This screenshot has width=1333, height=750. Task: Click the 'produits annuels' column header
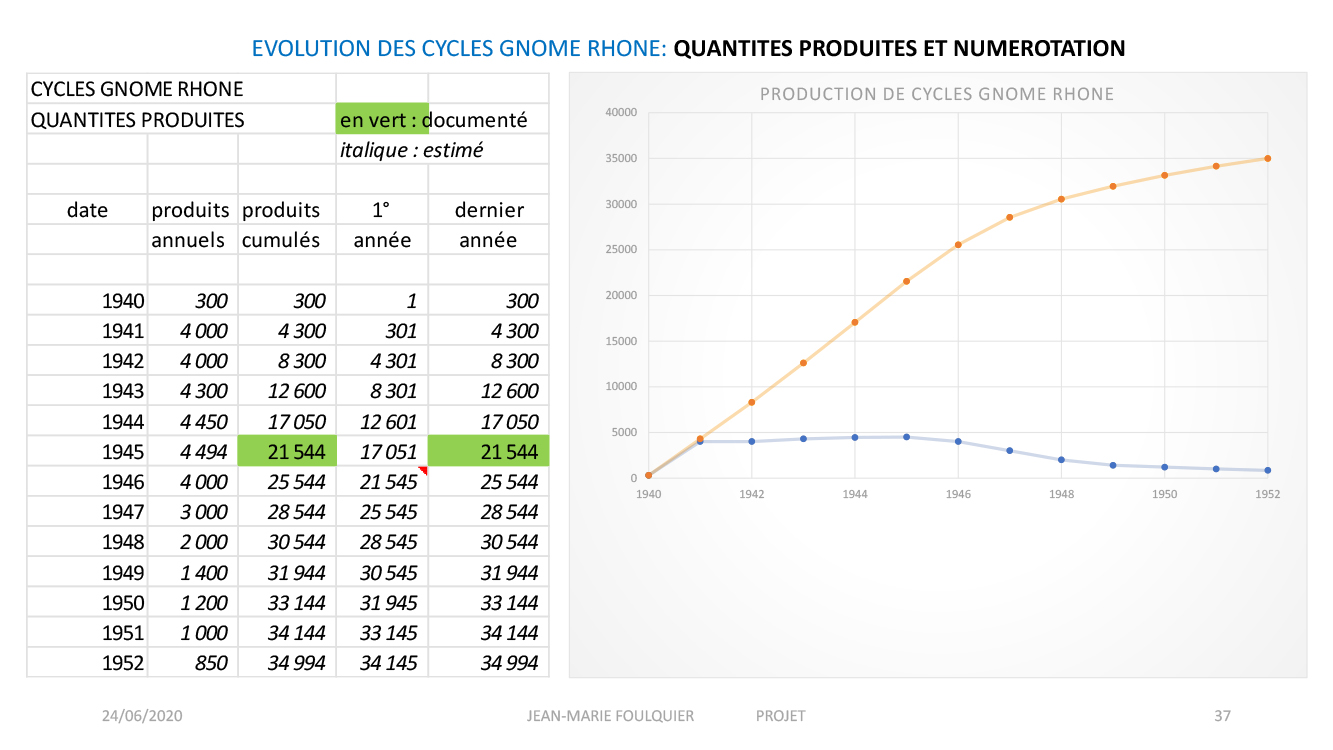(x=192, y=225)
